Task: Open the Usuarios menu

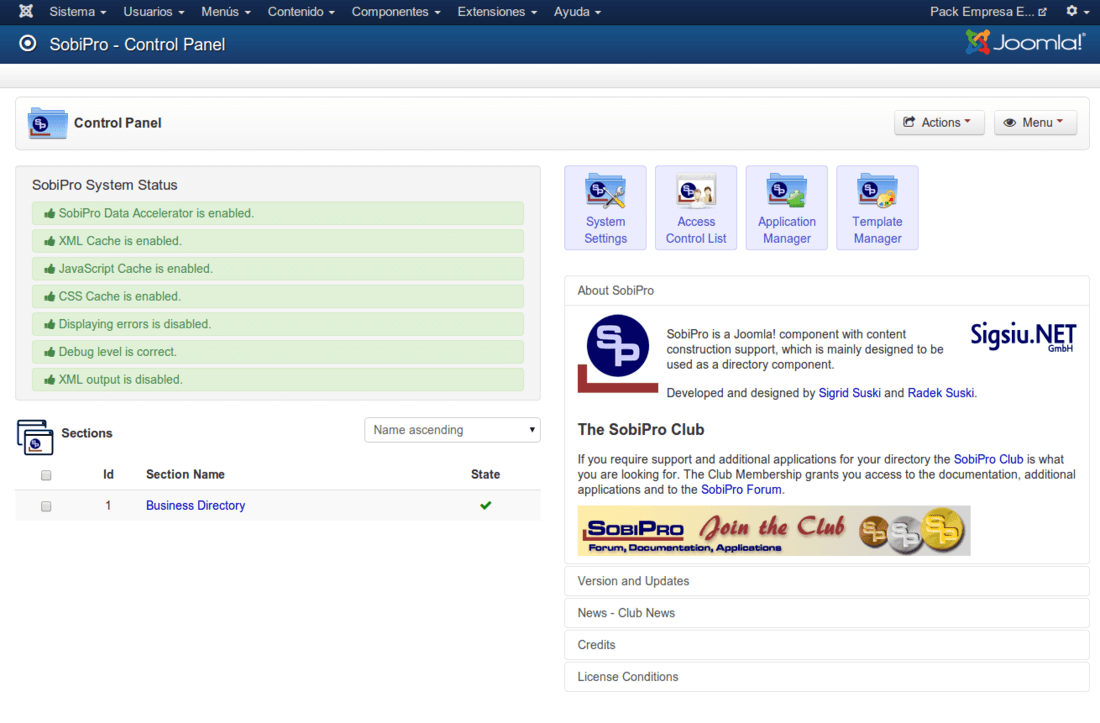Action: 154,12
